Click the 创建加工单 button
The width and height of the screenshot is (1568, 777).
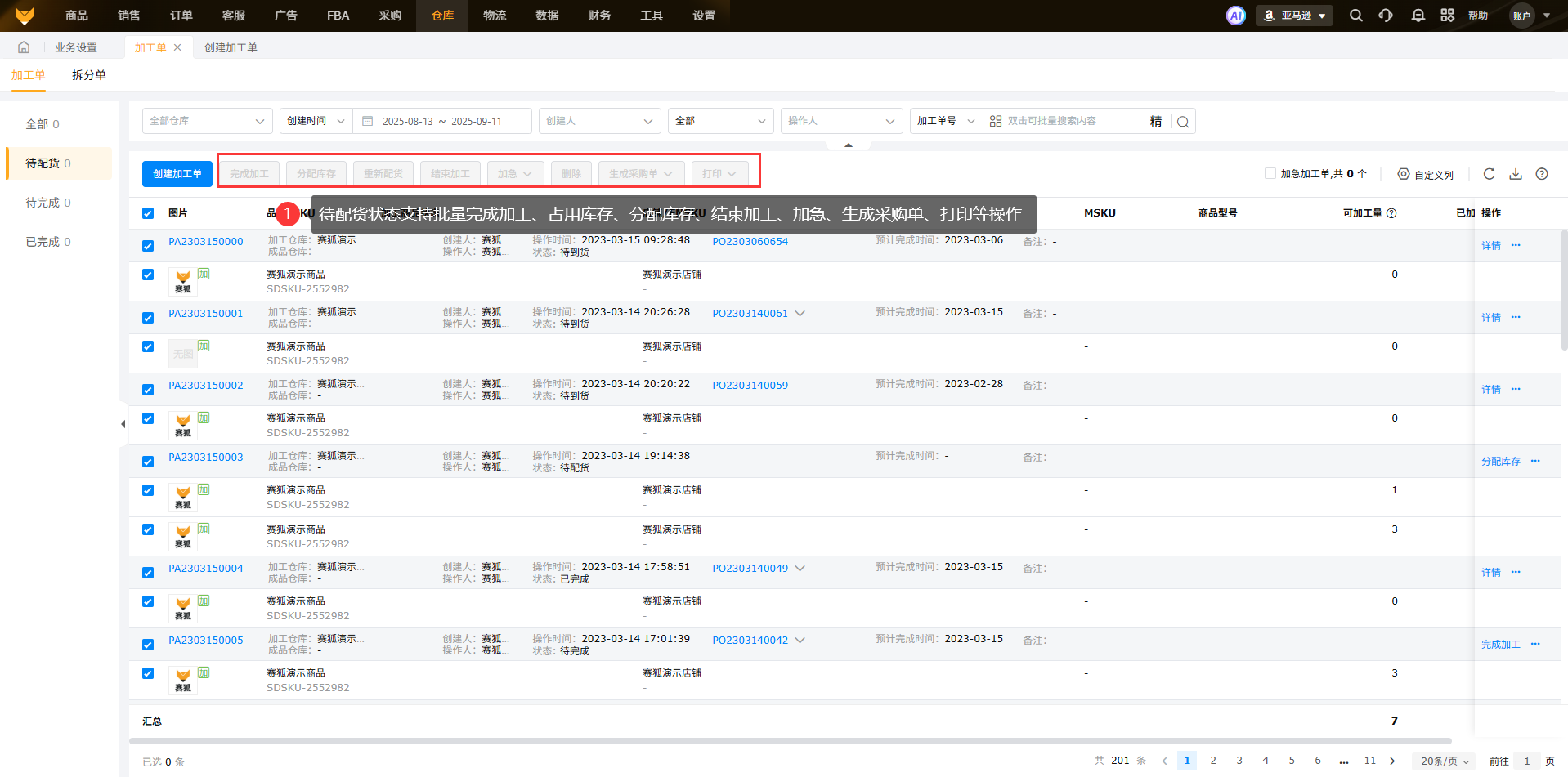pos(177,174)
